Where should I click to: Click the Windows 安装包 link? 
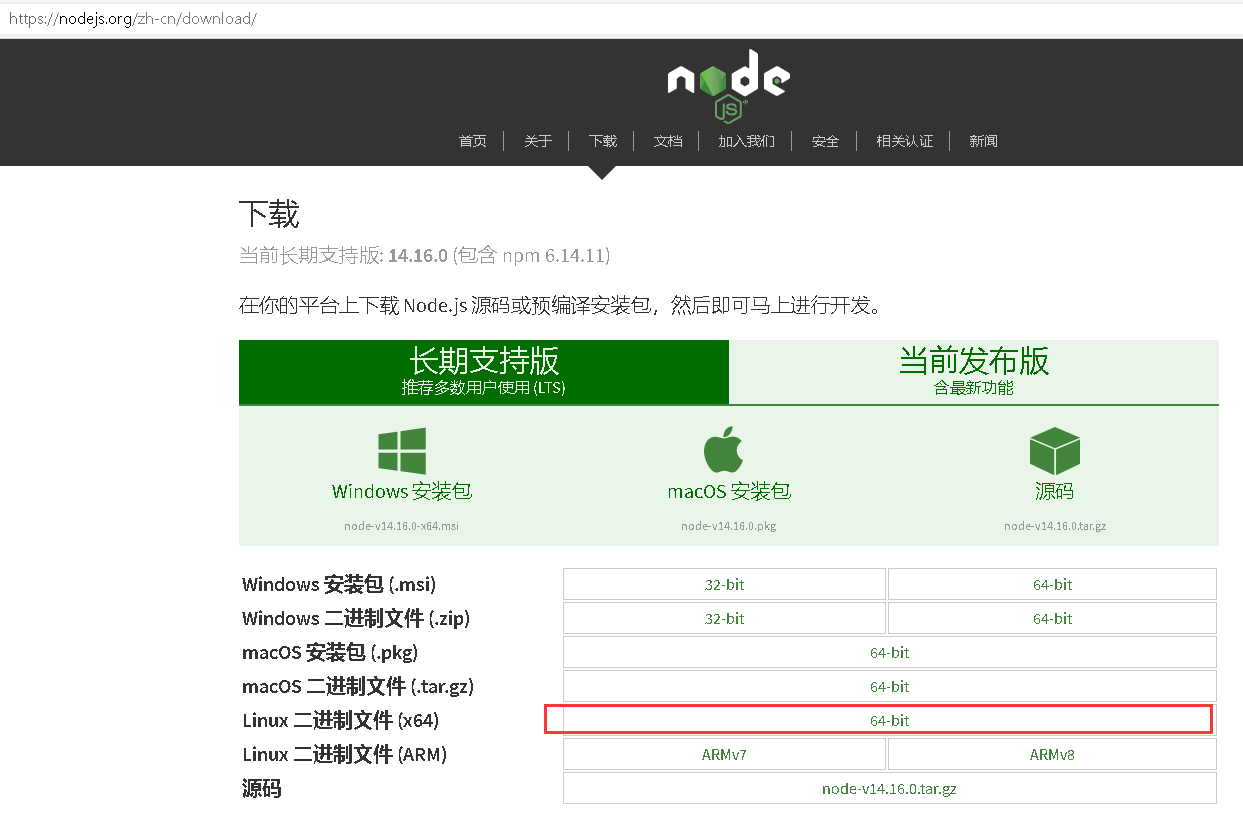(x=402, y=491)
